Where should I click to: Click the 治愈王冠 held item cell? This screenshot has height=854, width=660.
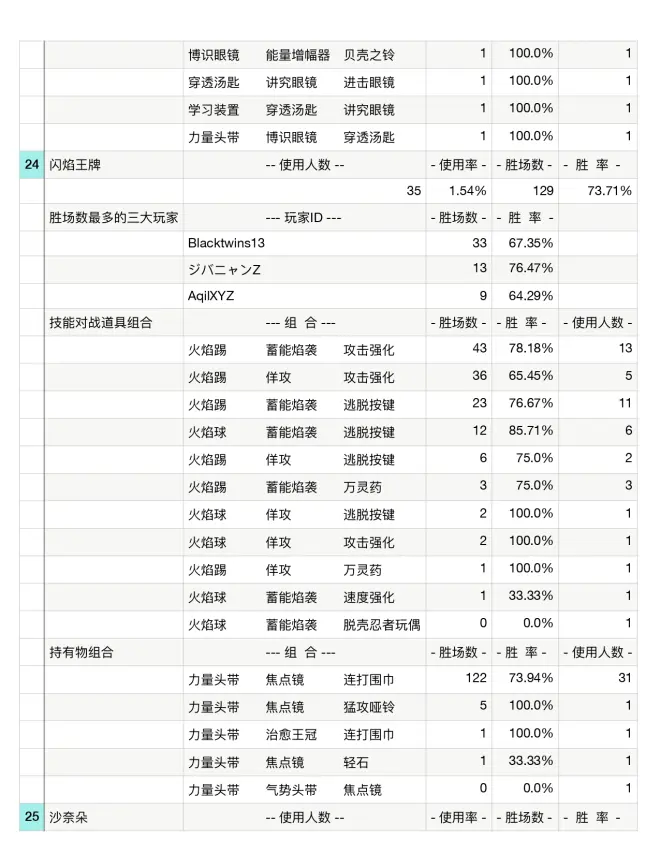click(291, 734)
